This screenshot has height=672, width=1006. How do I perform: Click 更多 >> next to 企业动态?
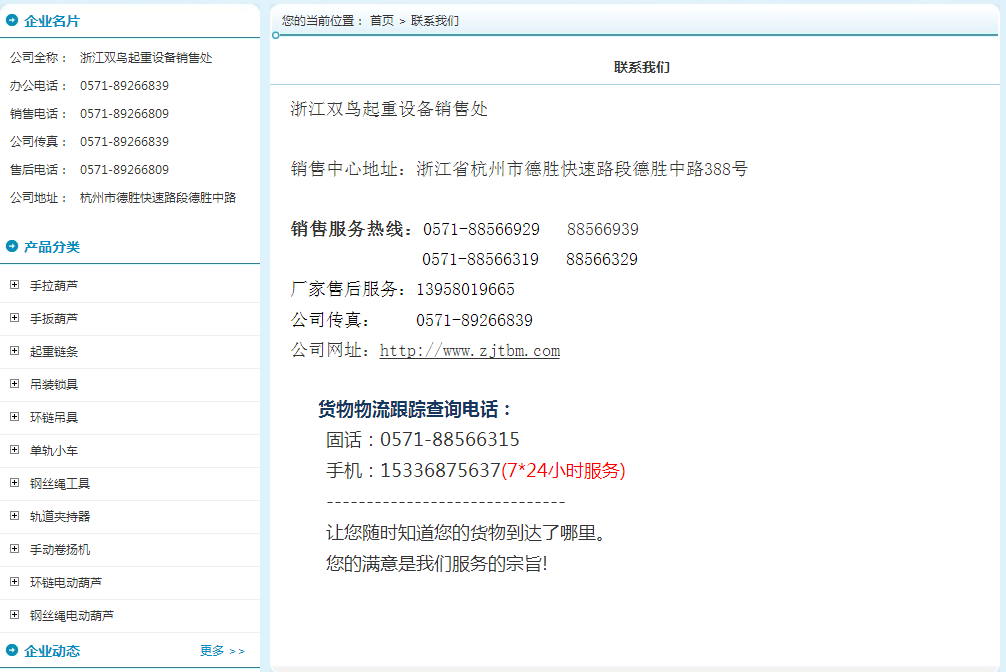click(x=222, y=651)
